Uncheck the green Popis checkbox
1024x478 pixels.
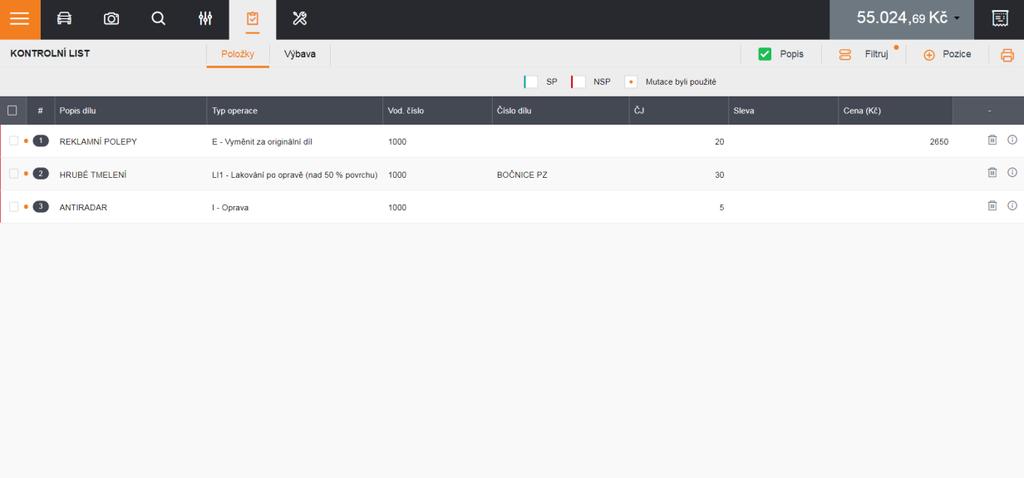pos(765,54)
